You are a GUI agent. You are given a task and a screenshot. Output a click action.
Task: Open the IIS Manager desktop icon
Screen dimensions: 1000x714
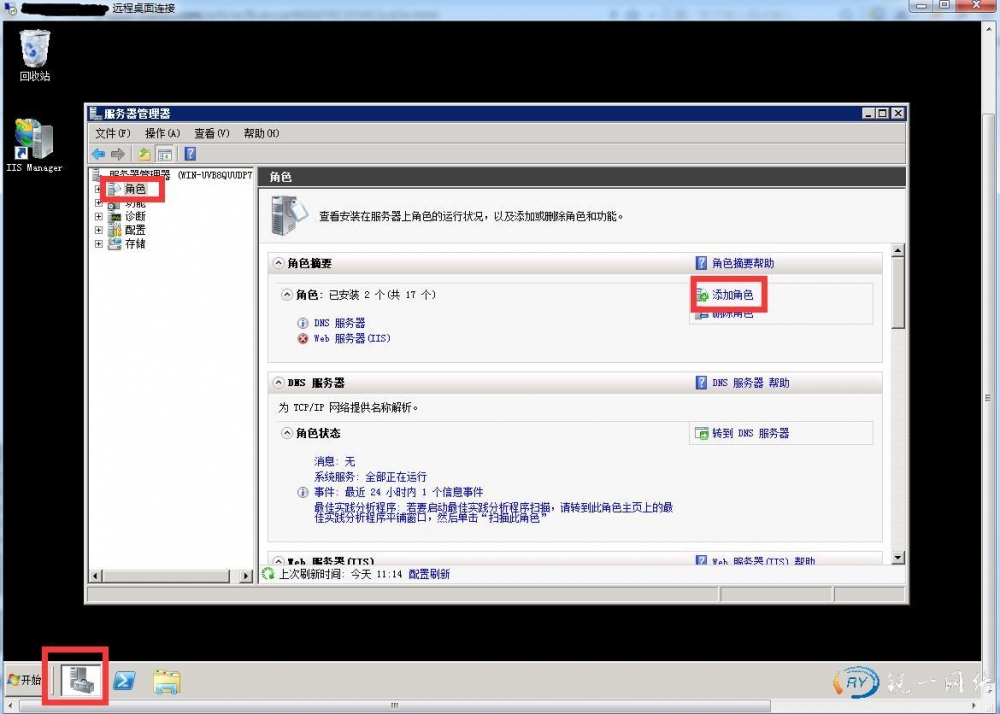pos(34,142)
